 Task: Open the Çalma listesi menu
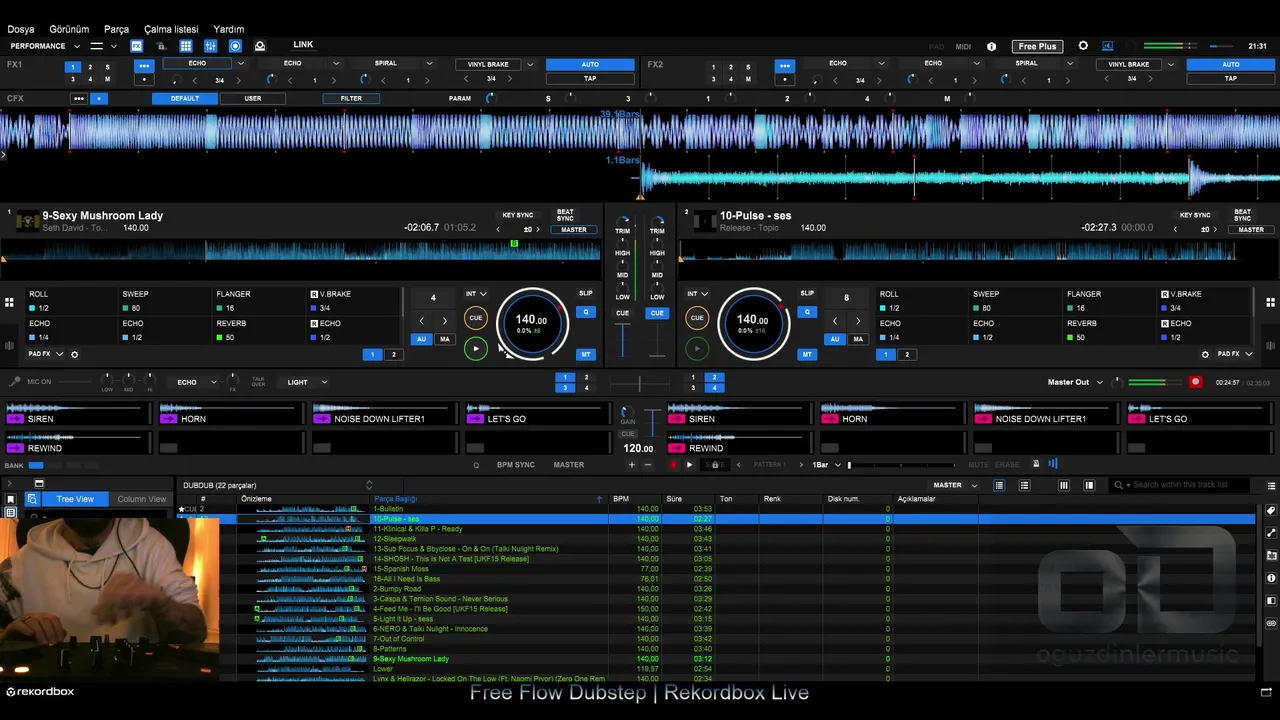pyautogui.click(x=172, y=29)
